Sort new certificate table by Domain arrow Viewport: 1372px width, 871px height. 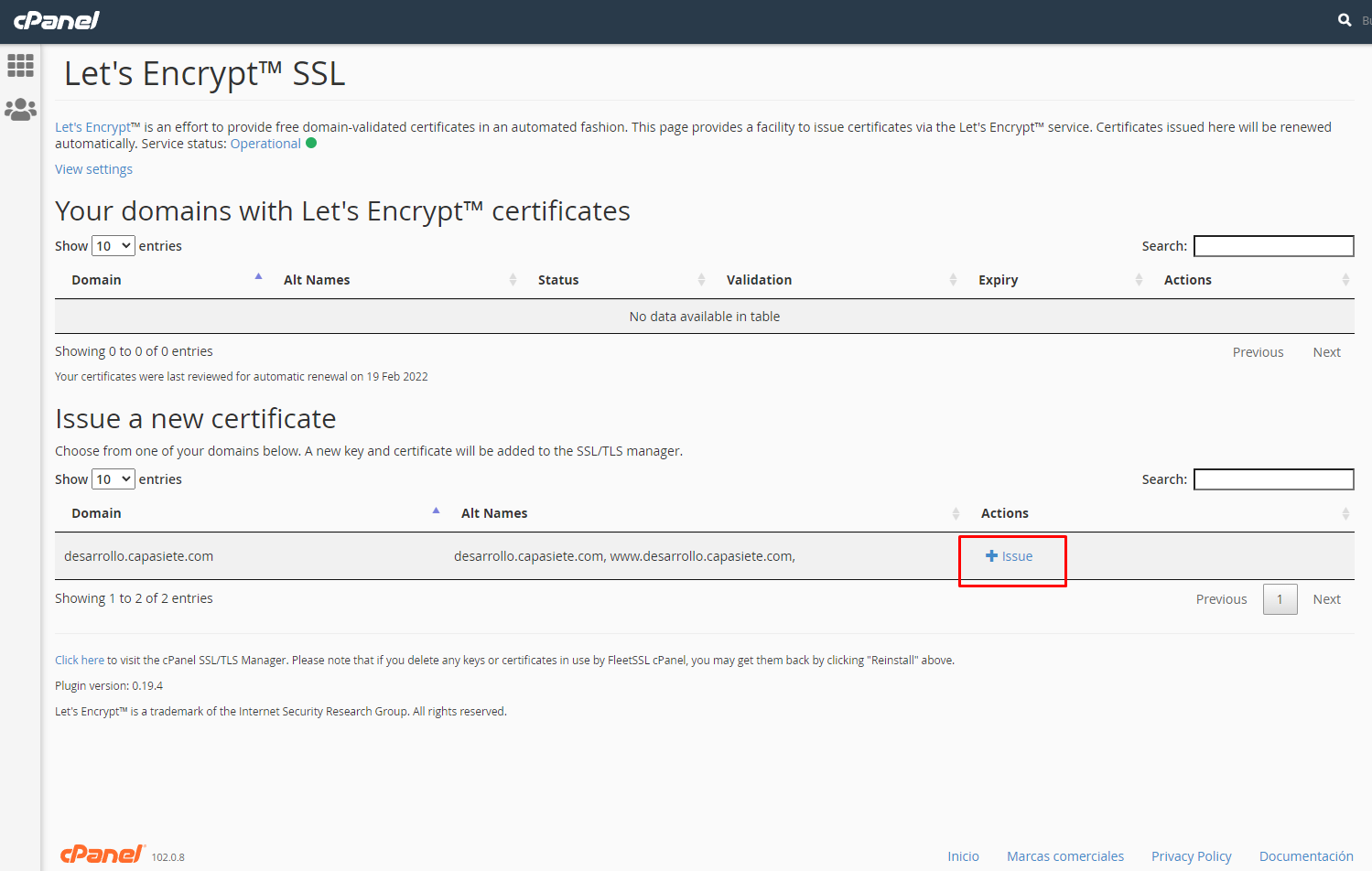(x=436, y=510)
